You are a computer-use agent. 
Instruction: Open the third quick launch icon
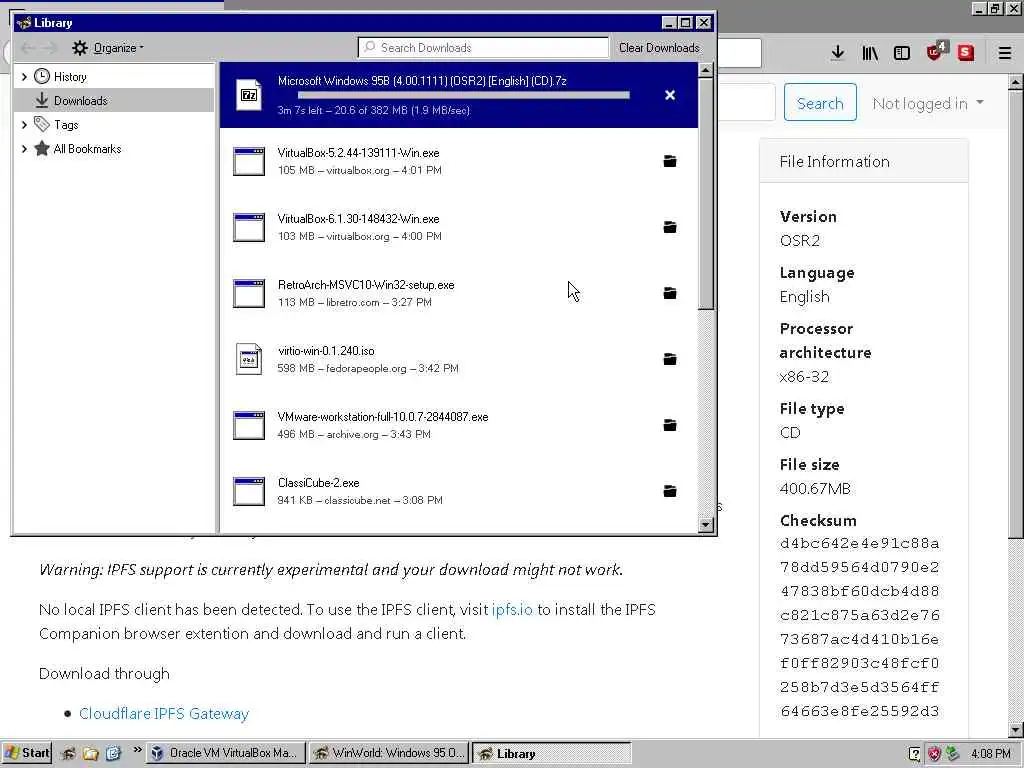tap(113, 754)
